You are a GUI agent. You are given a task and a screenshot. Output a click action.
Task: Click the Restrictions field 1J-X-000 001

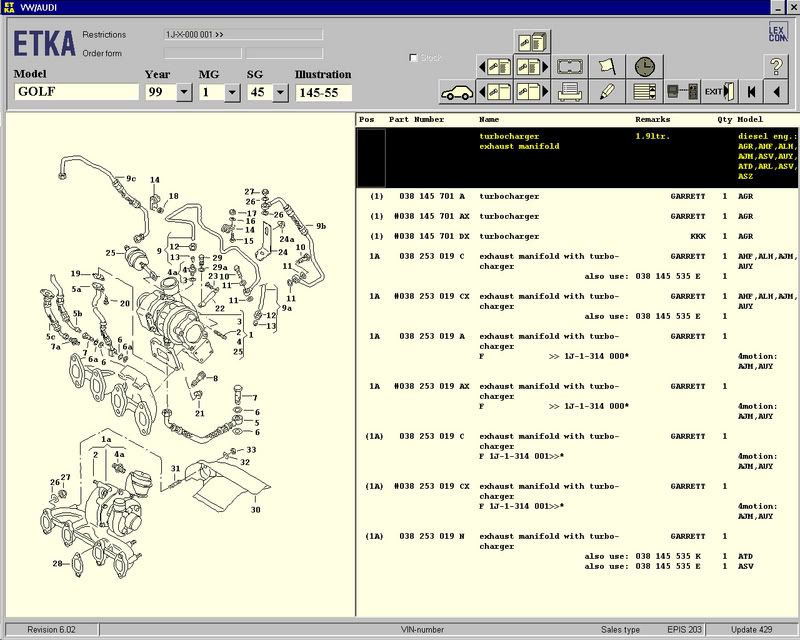click(x=243, y=35)
